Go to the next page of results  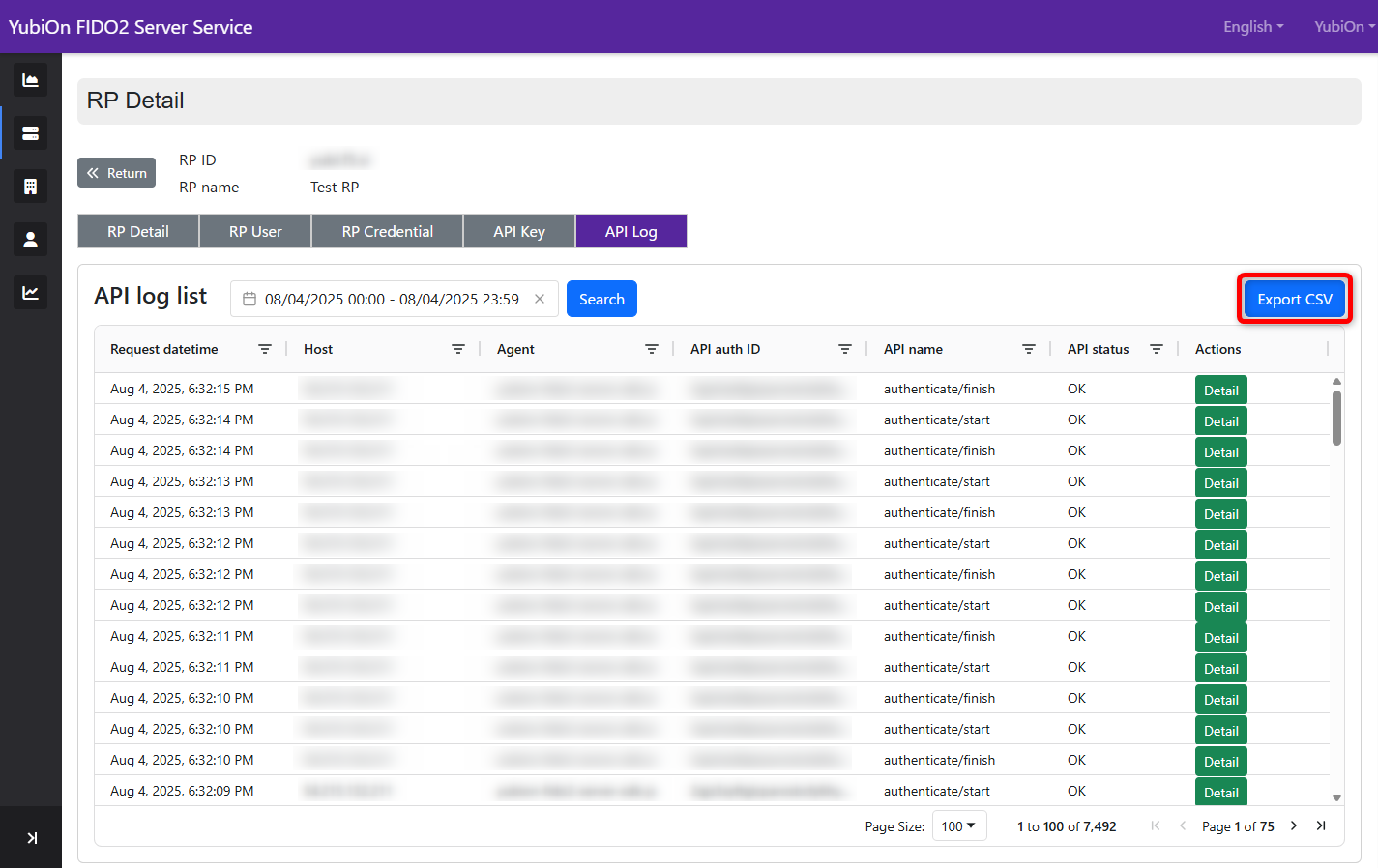(x=1294, y=825)
